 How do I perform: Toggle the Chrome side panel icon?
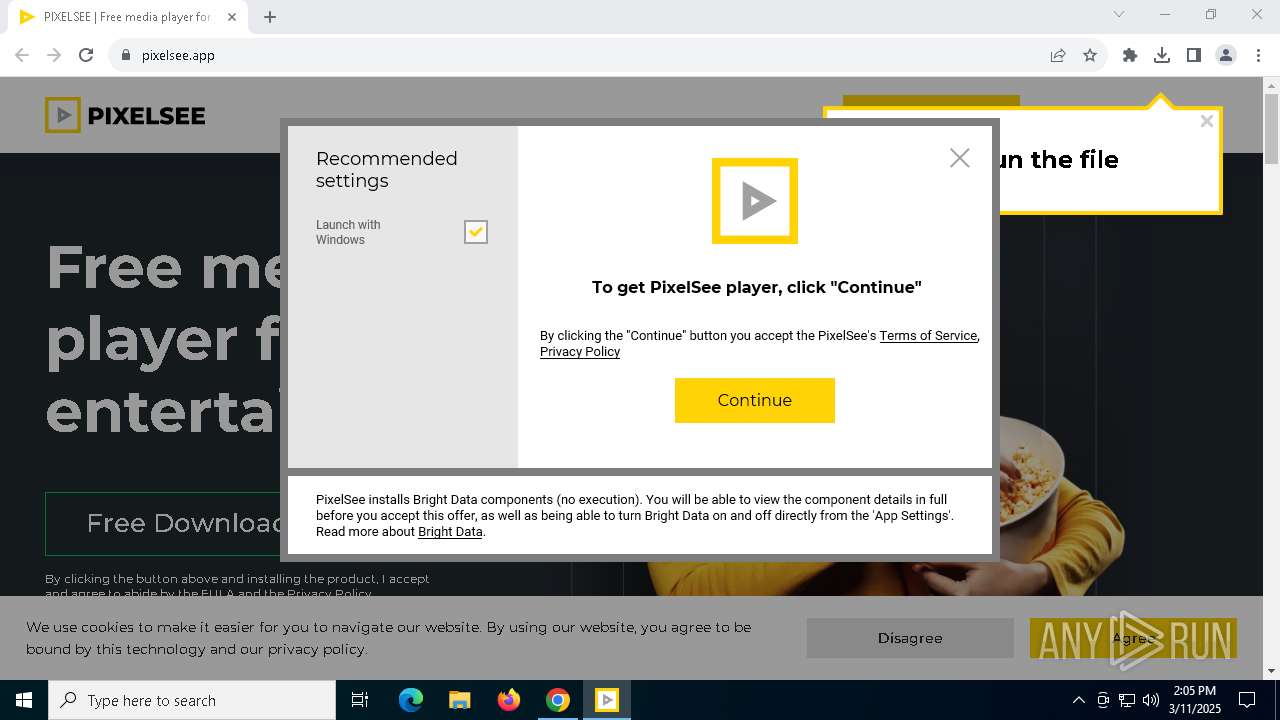coord(1194,55)
